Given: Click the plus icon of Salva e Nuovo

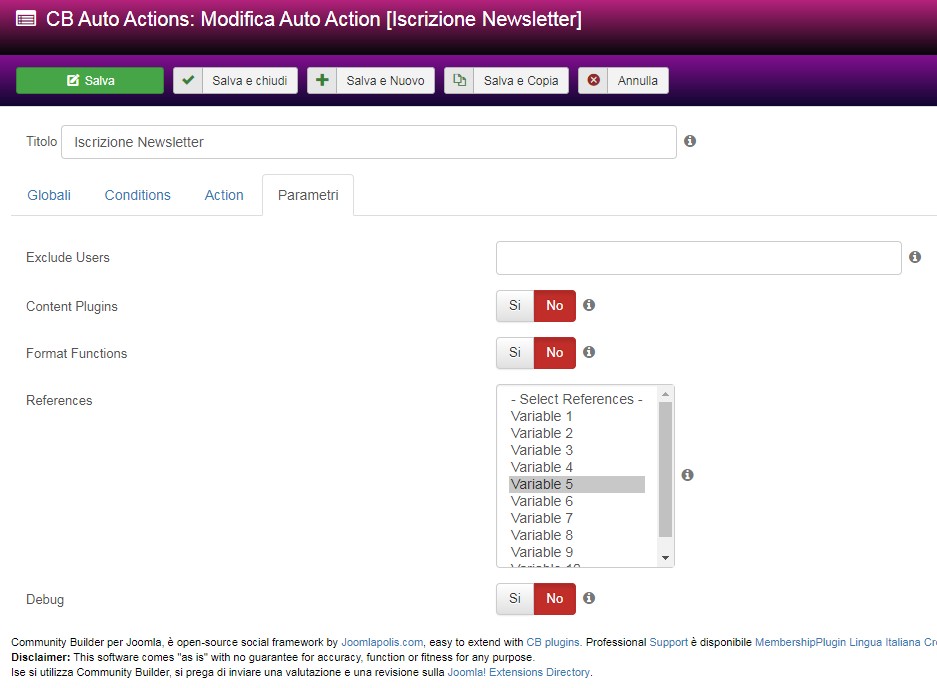Looking at the screenshot, I should [322, 80].
